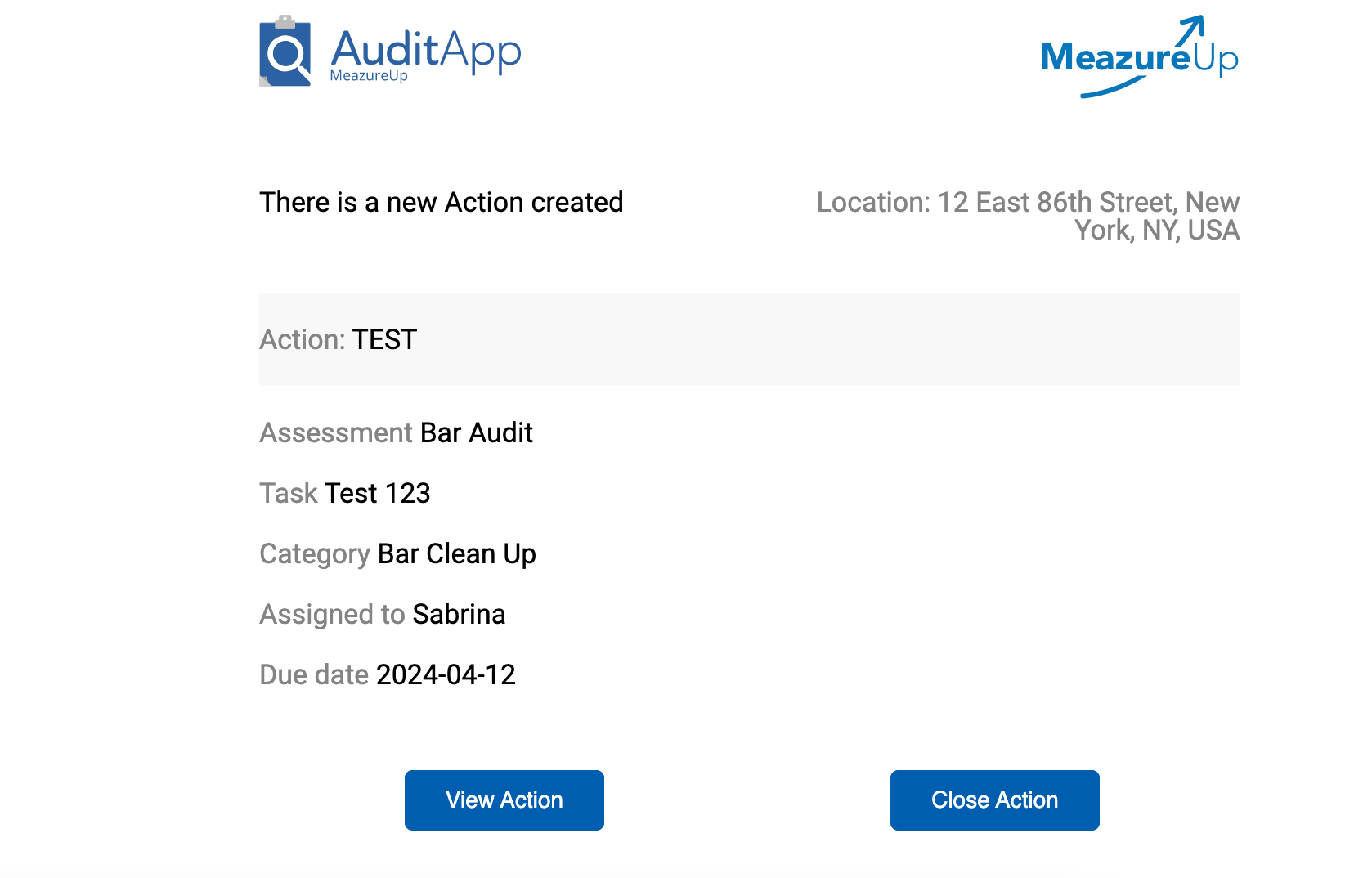The height and width of the screenshot is (878, 1372).
Task: Click the MeazureUp logo at top right
Action: 1140,56
